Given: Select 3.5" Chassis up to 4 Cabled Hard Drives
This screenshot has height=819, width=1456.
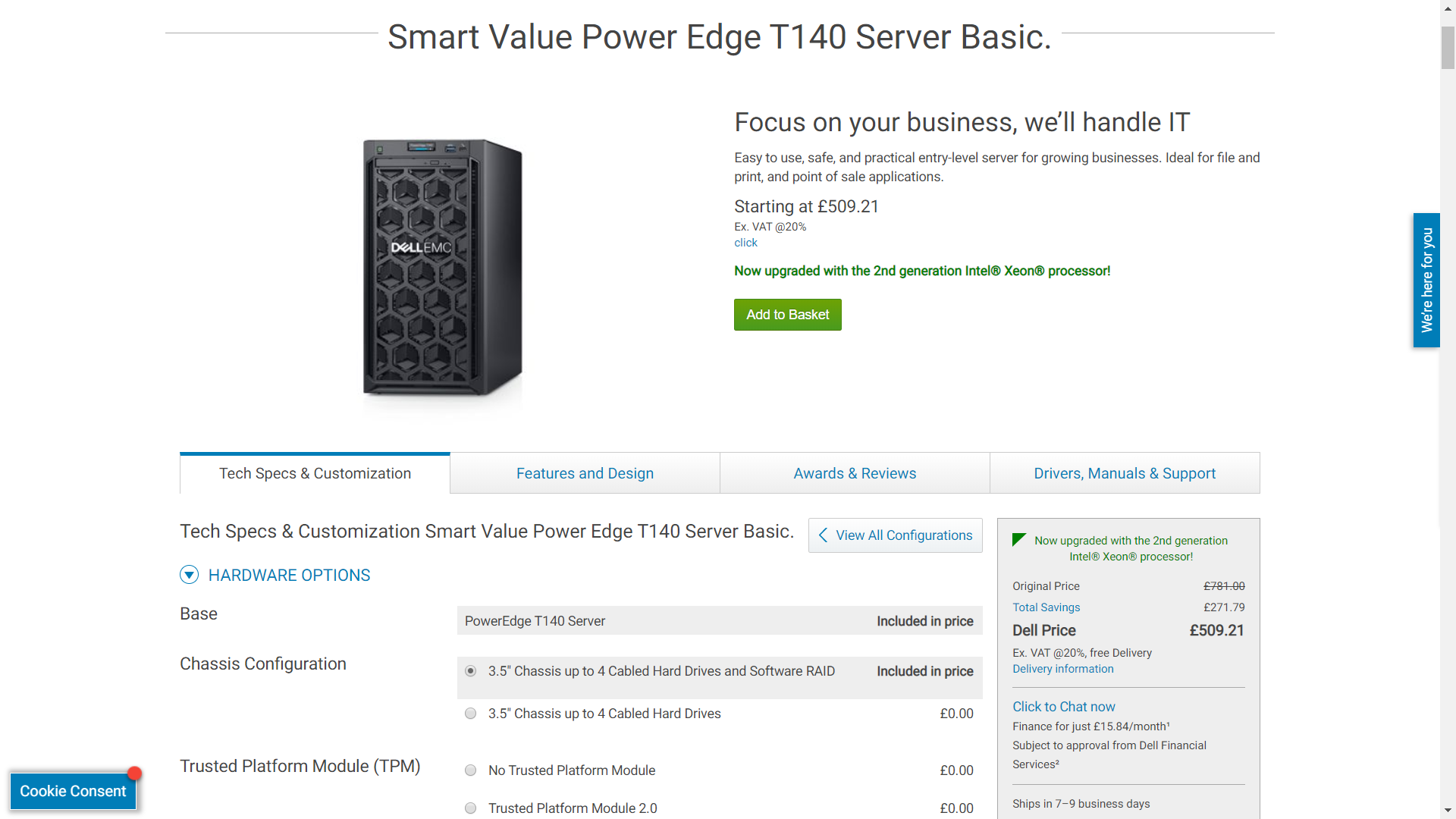Looking at the screenshot, I should [x=471, y=714].
